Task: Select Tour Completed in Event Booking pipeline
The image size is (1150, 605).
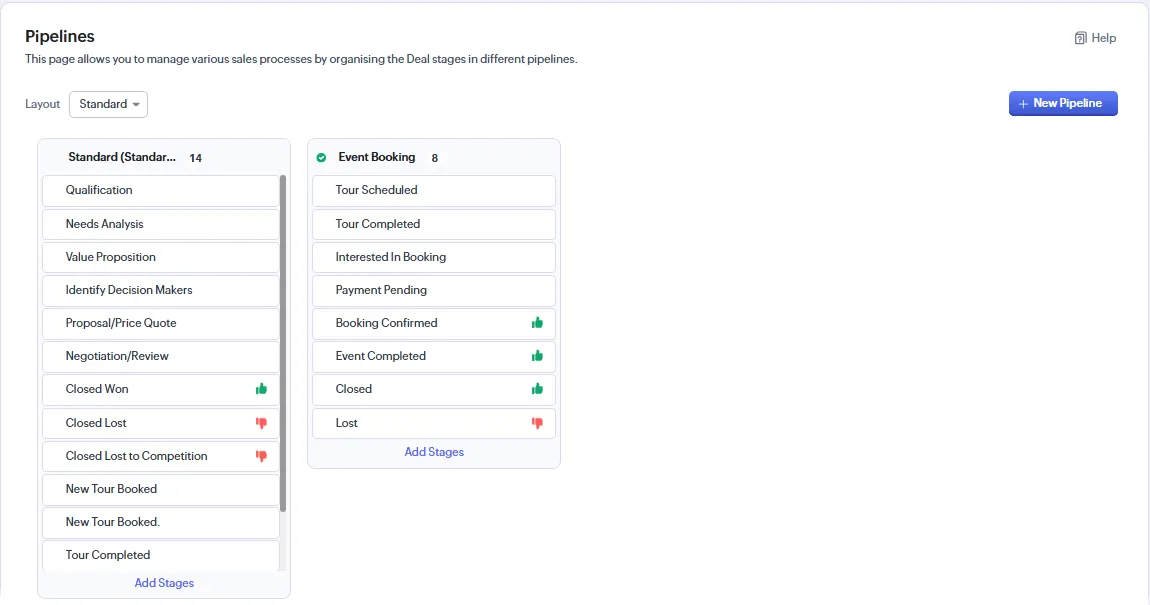Action: [433, 224]
